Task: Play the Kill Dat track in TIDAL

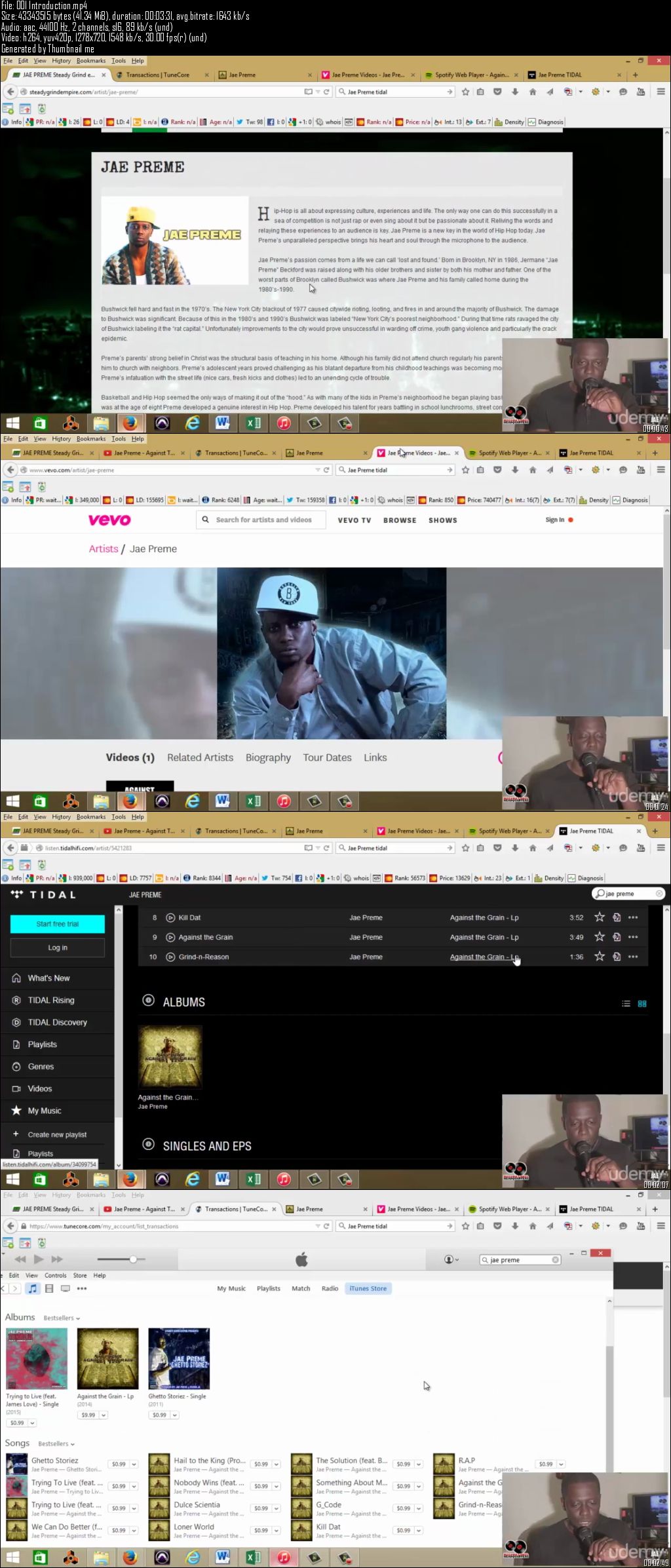Action: (170, 917)
